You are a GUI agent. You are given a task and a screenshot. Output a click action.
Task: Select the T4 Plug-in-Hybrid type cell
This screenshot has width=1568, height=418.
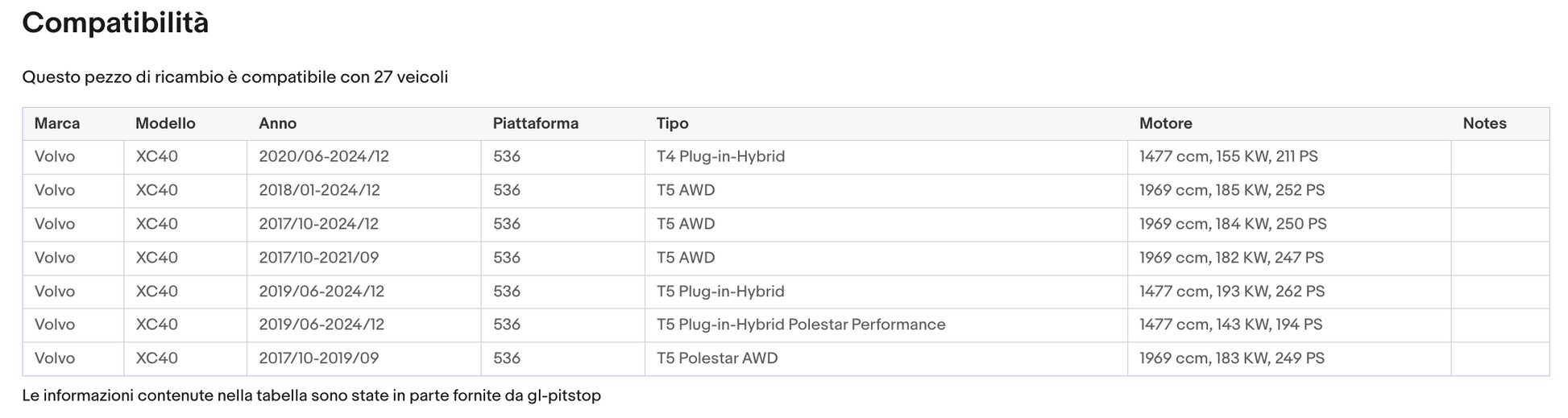coord(886,157)
